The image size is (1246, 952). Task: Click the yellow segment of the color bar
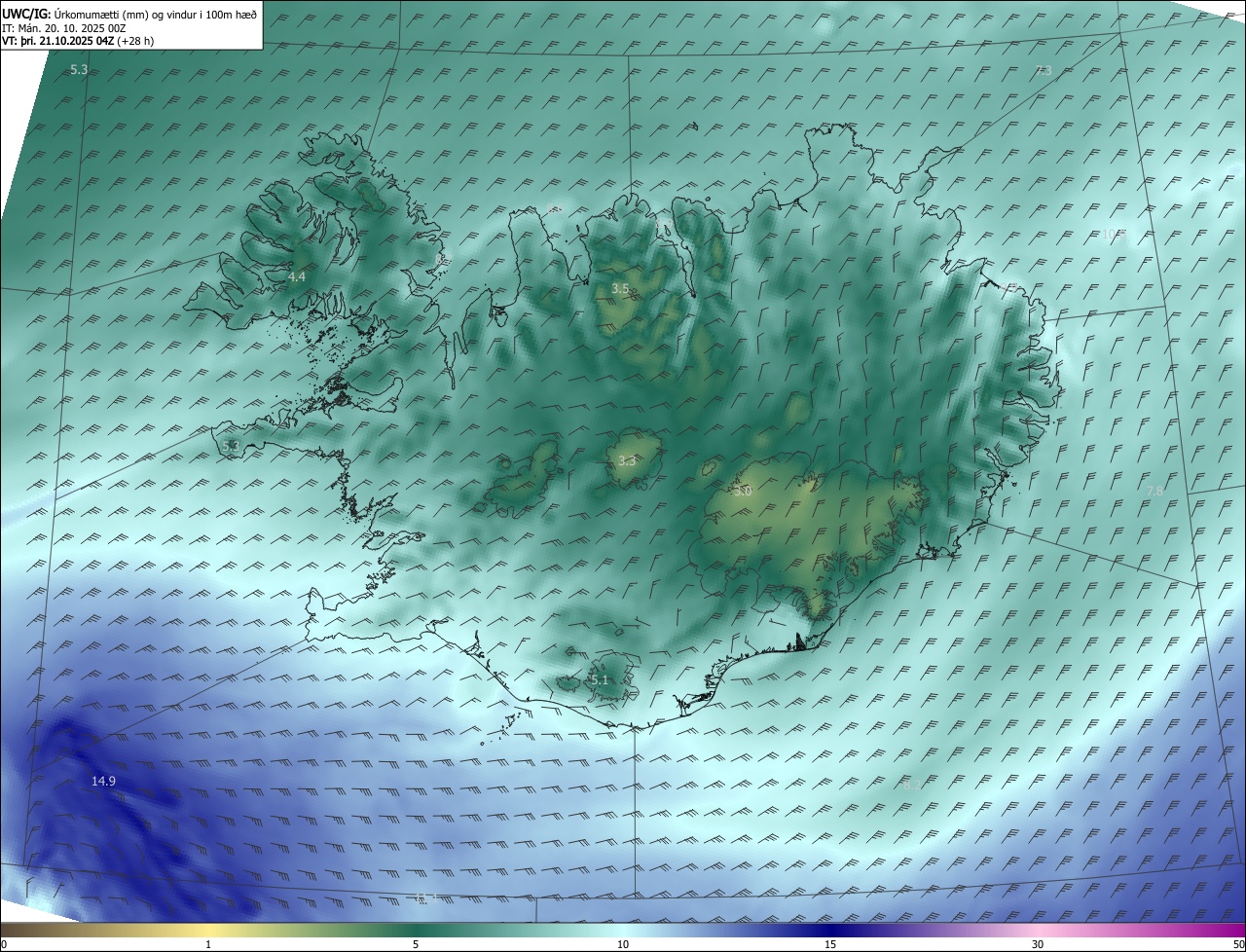coord(209,930)
